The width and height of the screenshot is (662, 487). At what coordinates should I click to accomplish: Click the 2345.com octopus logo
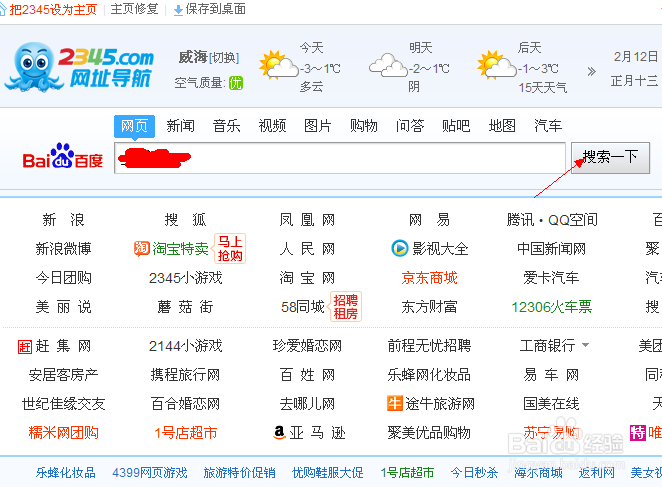point(80,67)
